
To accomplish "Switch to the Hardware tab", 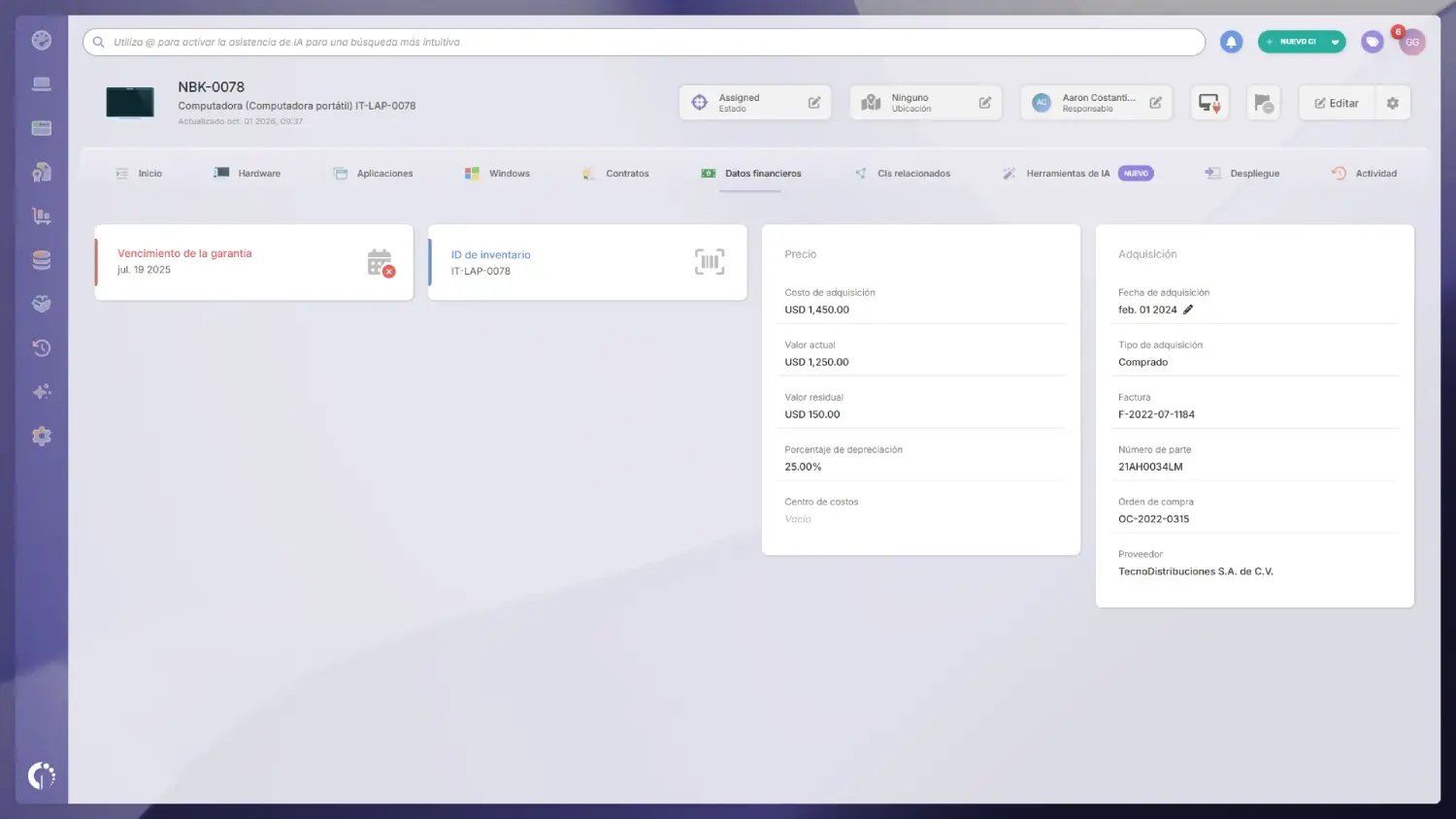I will [x=248, y=174].
